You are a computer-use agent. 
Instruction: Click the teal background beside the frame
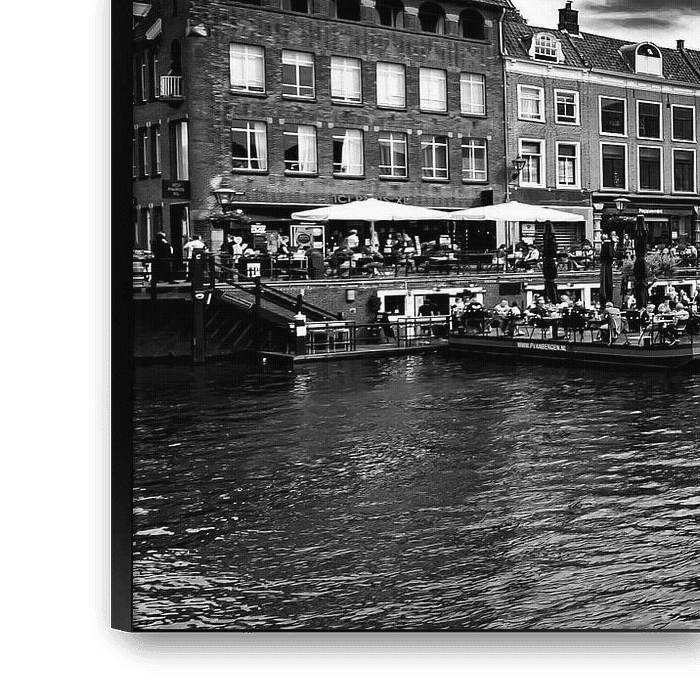(x=45, y=350)
